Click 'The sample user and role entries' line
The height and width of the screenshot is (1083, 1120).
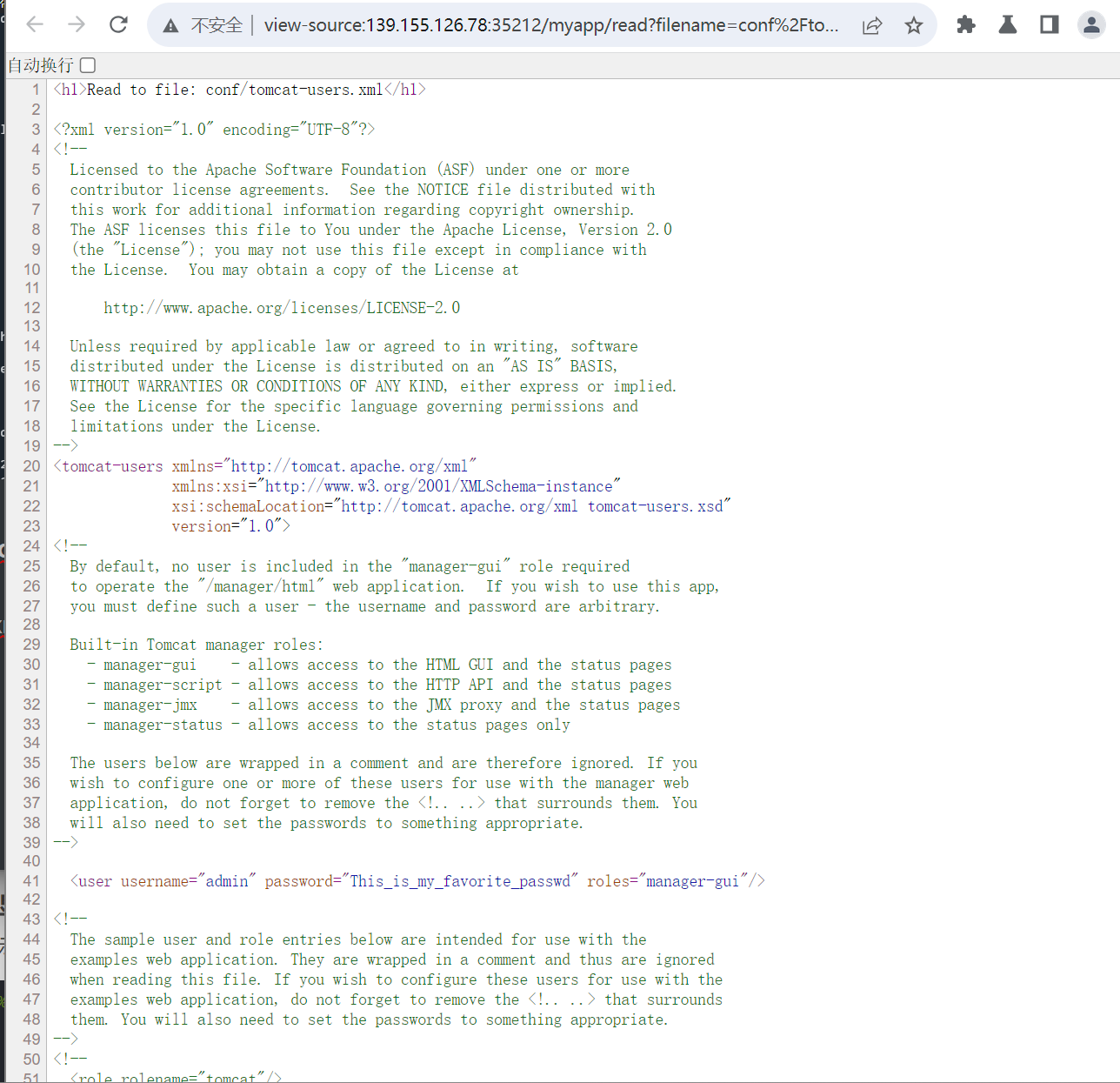(x=358, y=939)
